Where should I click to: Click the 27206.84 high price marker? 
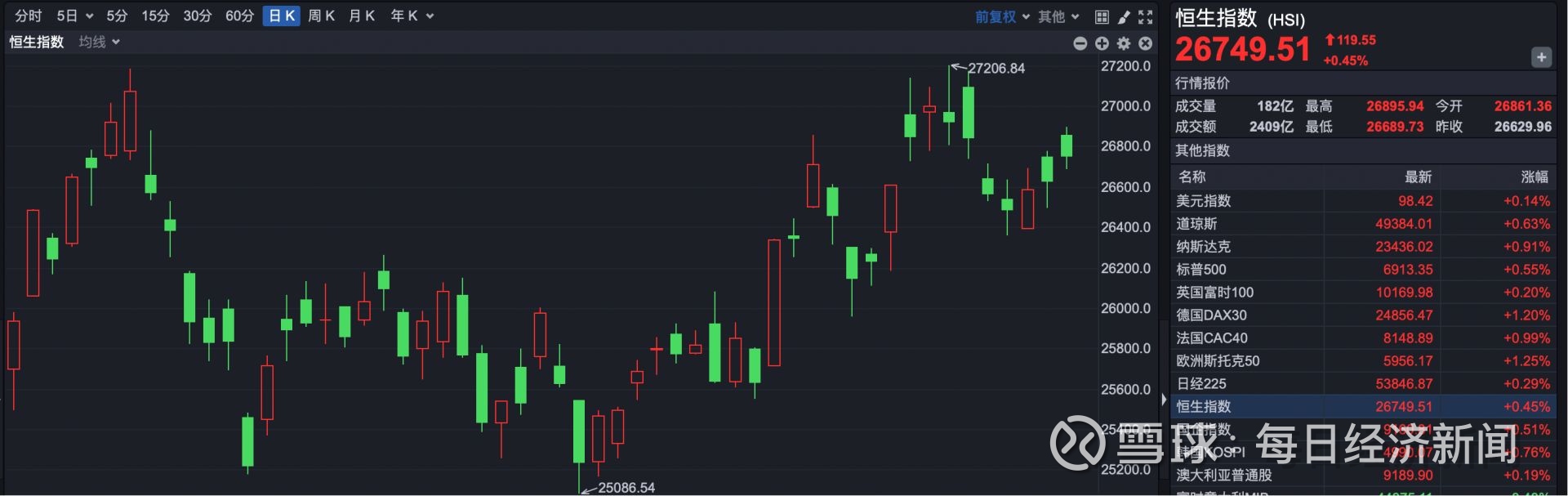(x=996, y=69)
